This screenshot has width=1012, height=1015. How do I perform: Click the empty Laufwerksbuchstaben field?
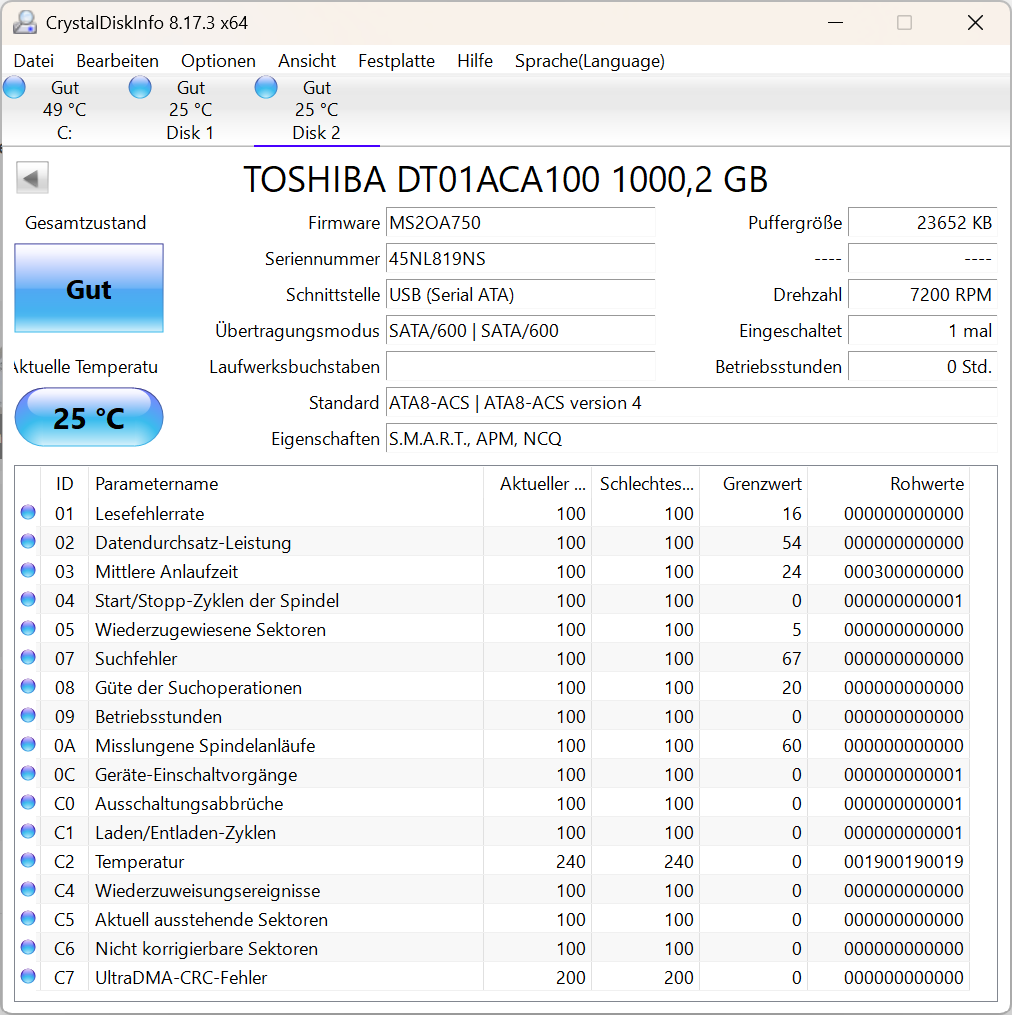pos(521,367)
